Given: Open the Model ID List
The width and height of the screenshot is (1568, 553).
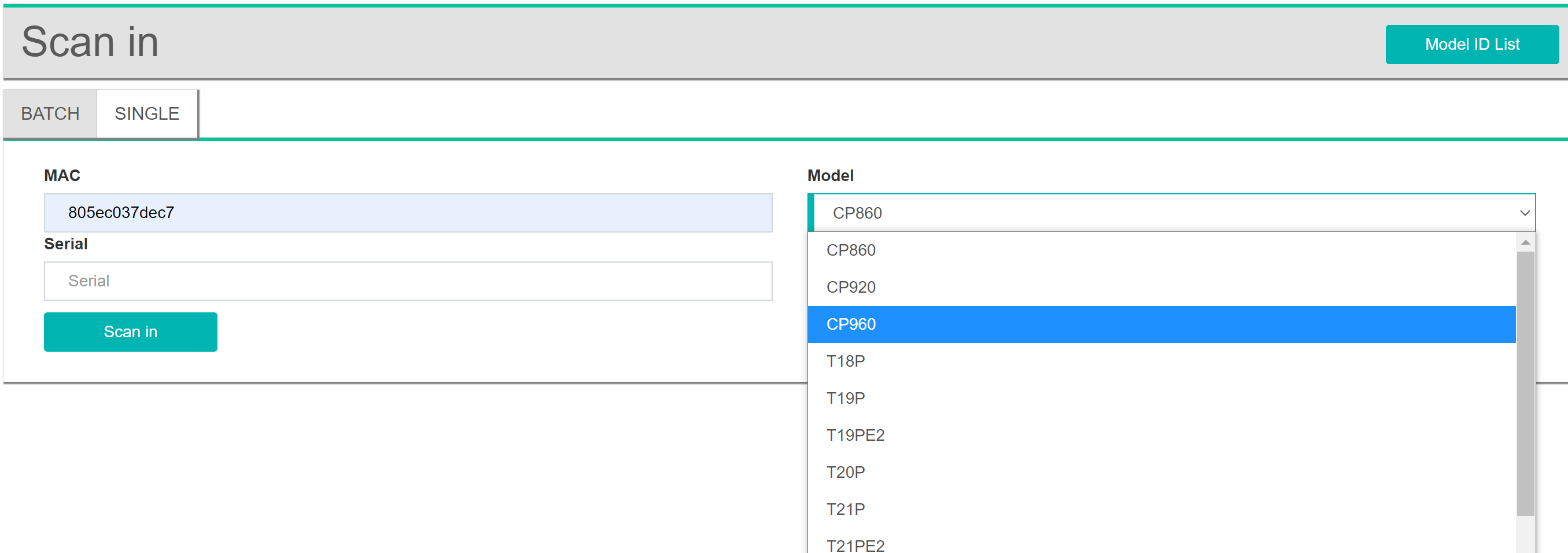Looking at the screenshot, I should click(x=1472, y=45).
